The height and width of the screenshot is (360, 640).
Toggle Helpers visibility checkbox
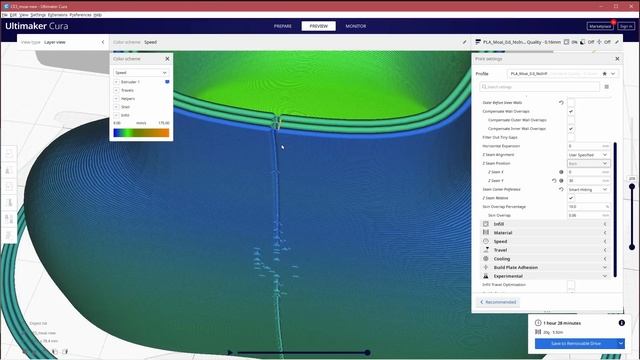coord(116,98)
